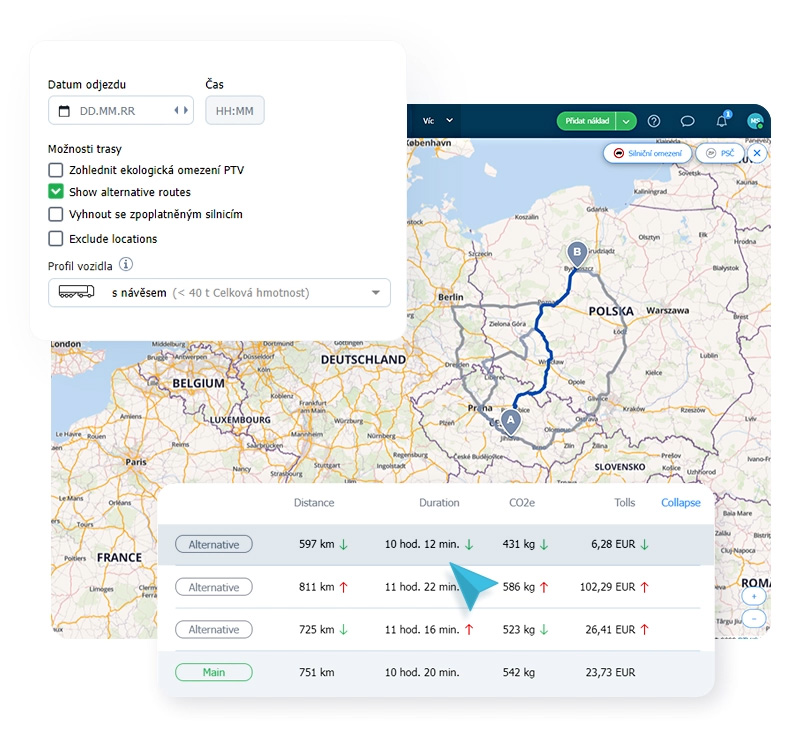Select the Main route row

pyautogui.click(x=436, y=672)
